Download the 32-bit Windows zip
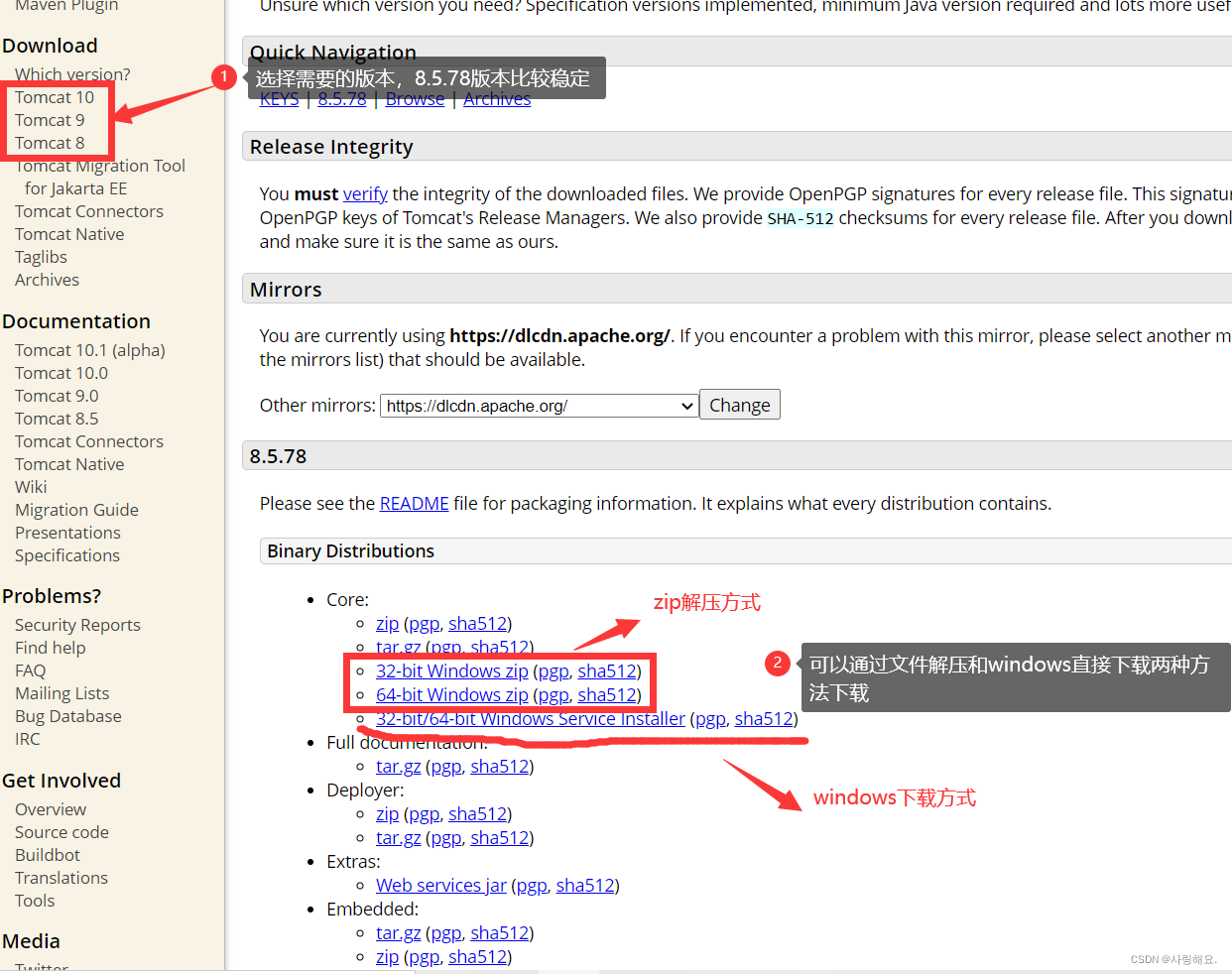Image resolution: width=1232 pixels, height=974 pixels. (x=451, y=671)
